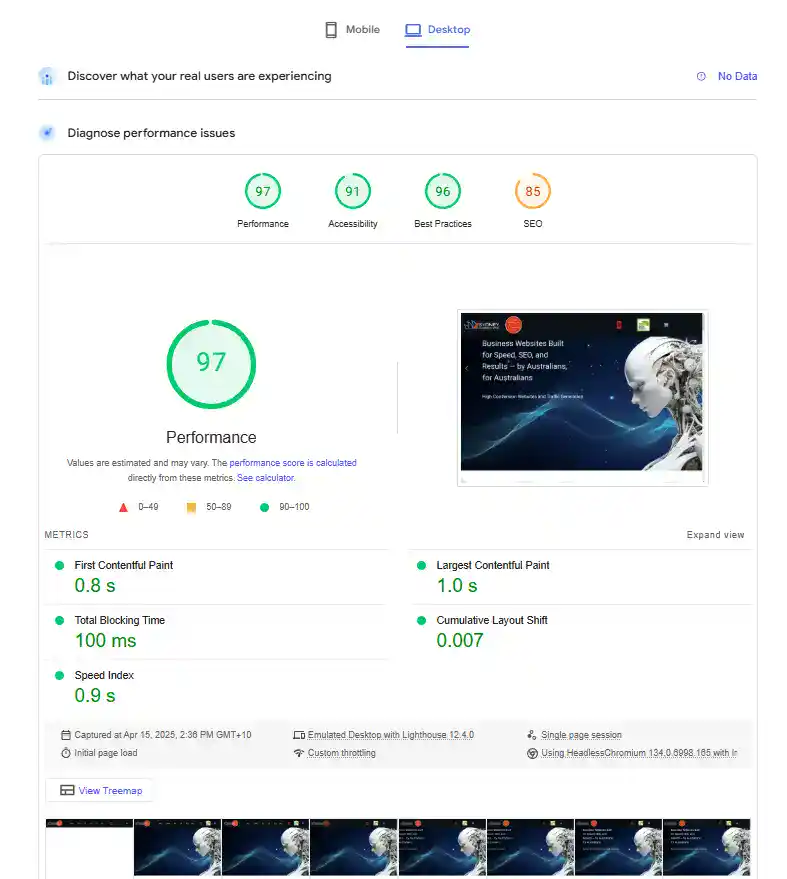Click the Chrome icon beside HeadlessChromium
Screen dimensions: 787x879
coord(532,753)
